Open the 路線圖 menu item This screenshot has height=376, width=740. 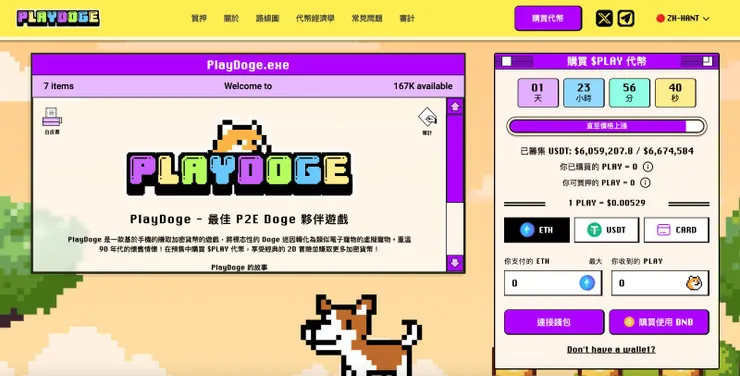pos(268,18)
